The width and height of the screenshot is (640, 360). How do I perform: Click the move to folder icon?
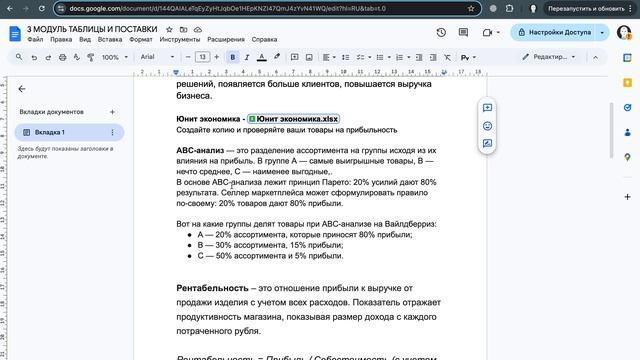tap(183, 29)
